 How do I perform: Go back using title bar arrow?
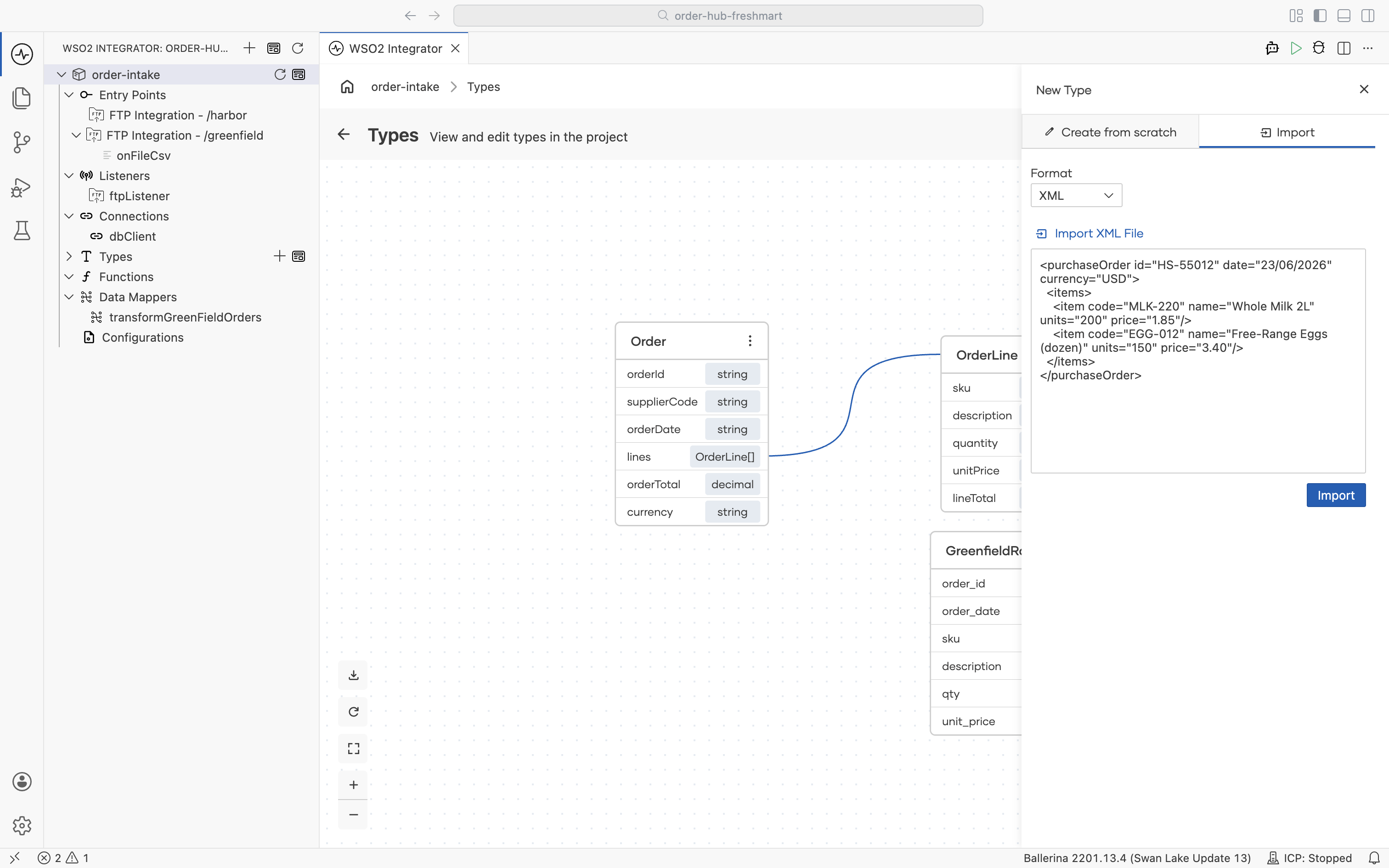coord(410,16)
